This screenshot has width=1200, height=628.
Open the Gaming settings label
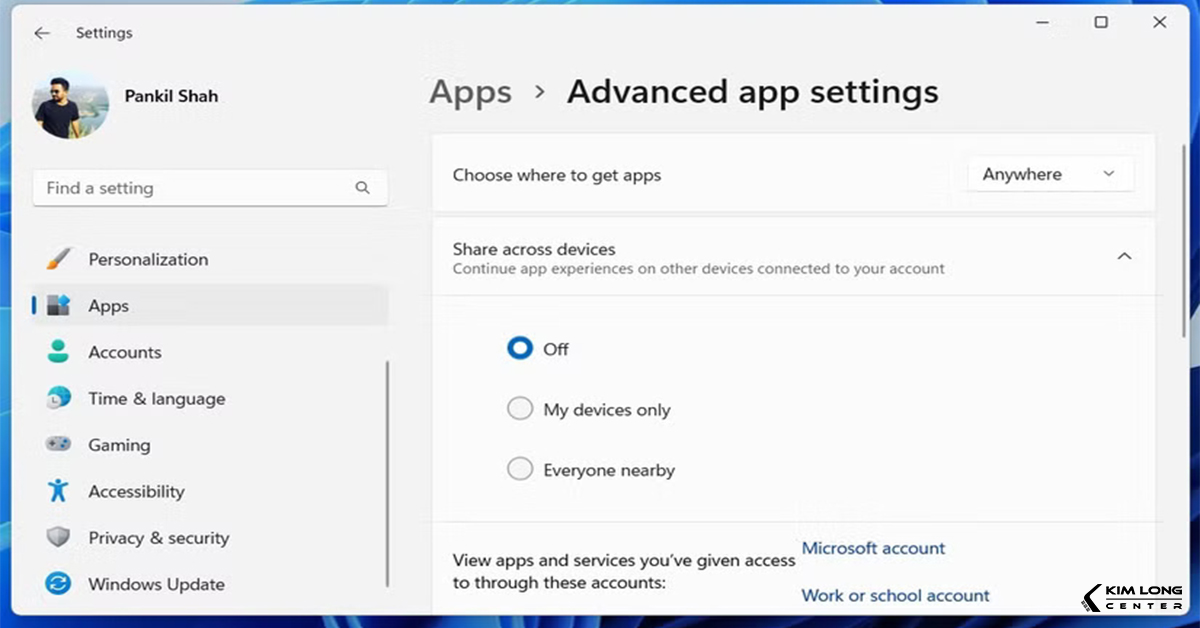point(119,445)
